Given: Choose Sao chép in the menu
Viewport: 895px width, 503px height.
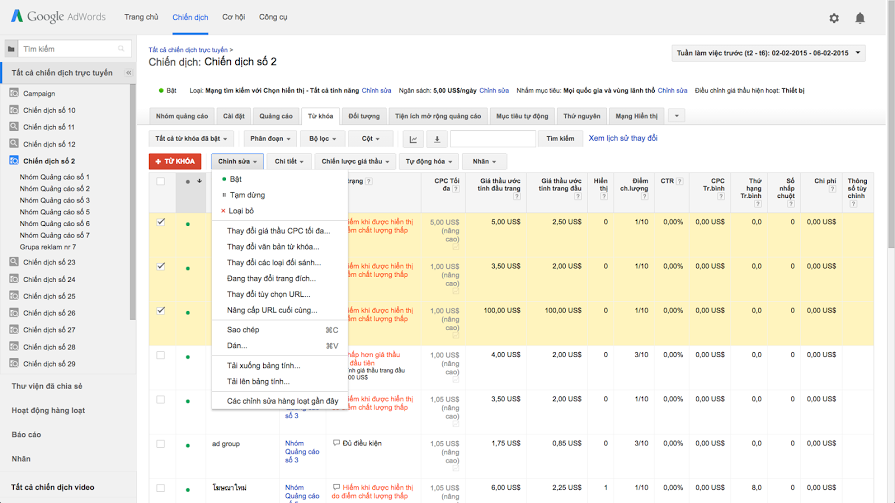Looking at the screenshot, I should (243, 329).
